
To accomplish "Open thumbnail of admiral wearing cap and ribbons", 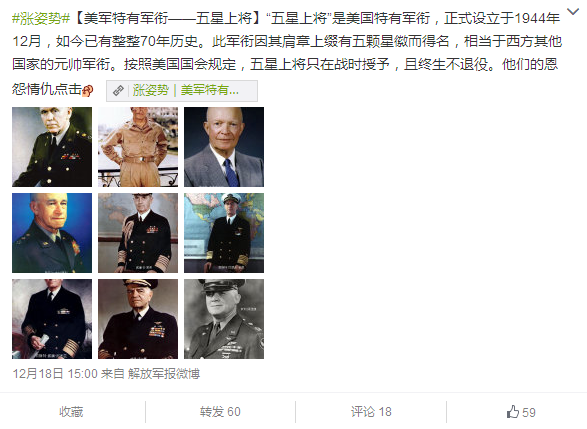I will pyautogui.click(x=138, y=319).
